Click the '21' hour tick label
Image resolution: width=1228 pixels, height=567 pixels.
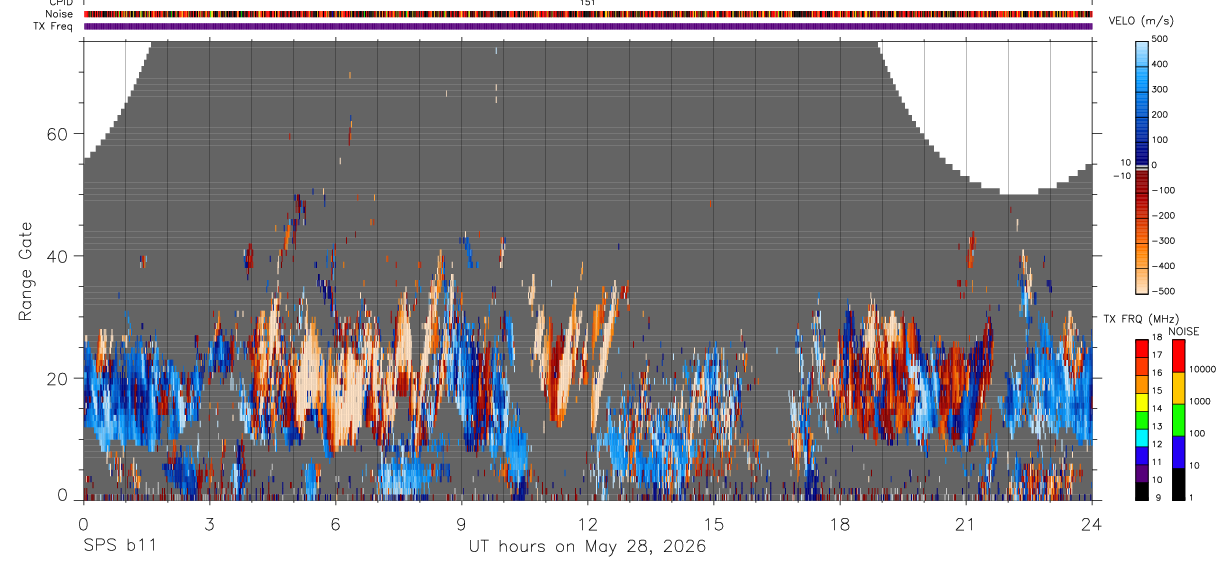pos(965,525)
